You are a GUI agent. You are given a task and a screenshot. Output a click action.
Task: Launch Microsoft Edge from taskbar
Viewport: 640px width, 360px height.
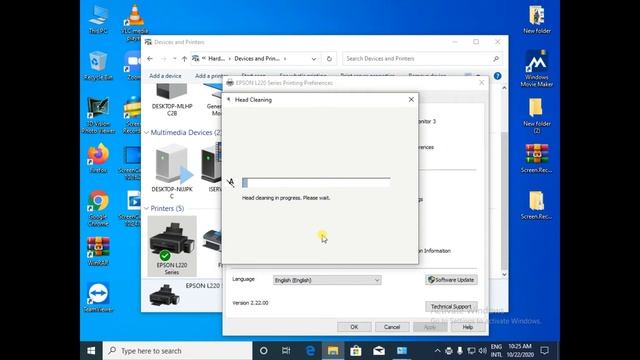pos(310,351)
